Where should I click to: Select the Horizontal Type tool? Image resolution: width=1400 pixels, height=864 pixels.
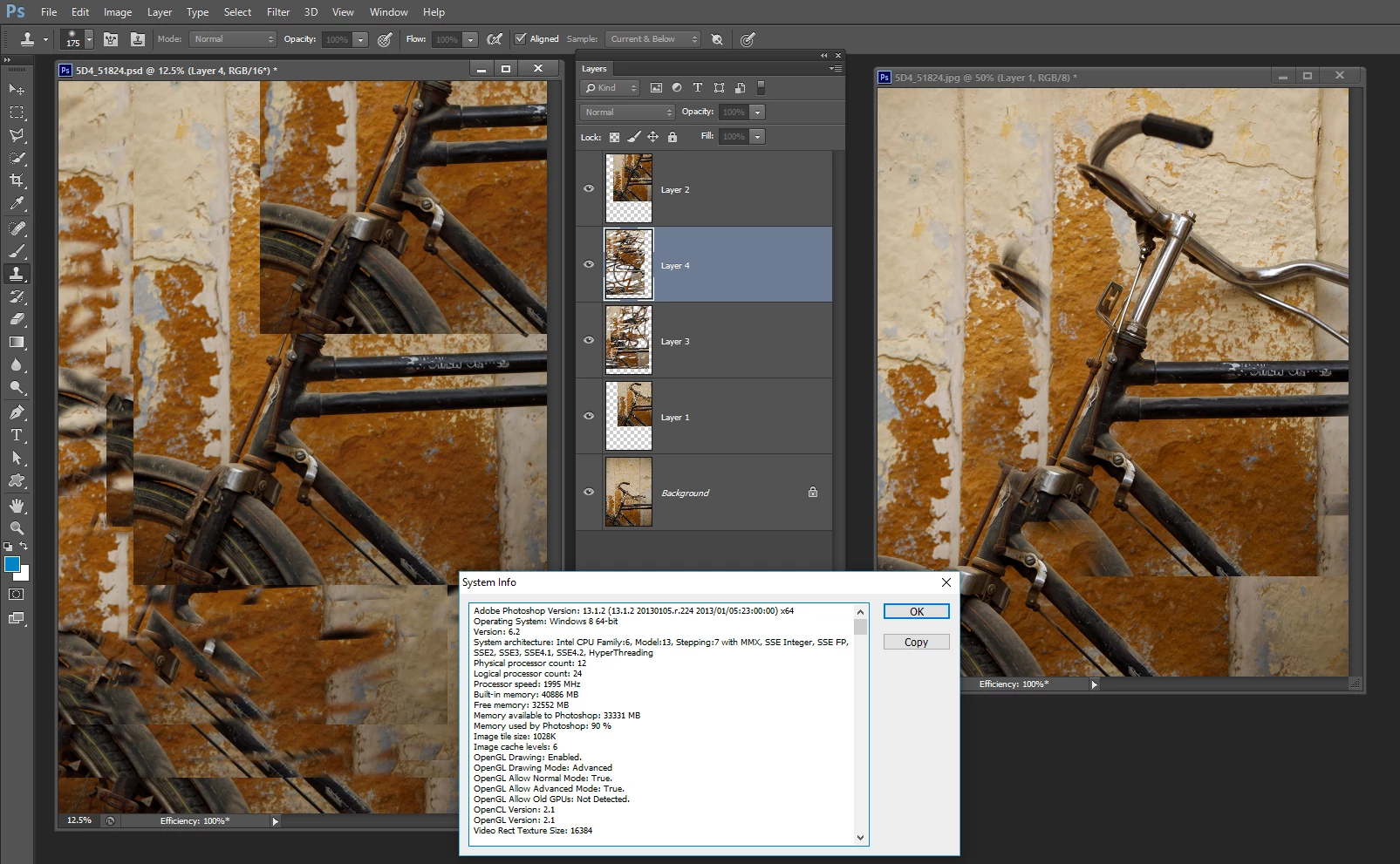pos(17,435)
